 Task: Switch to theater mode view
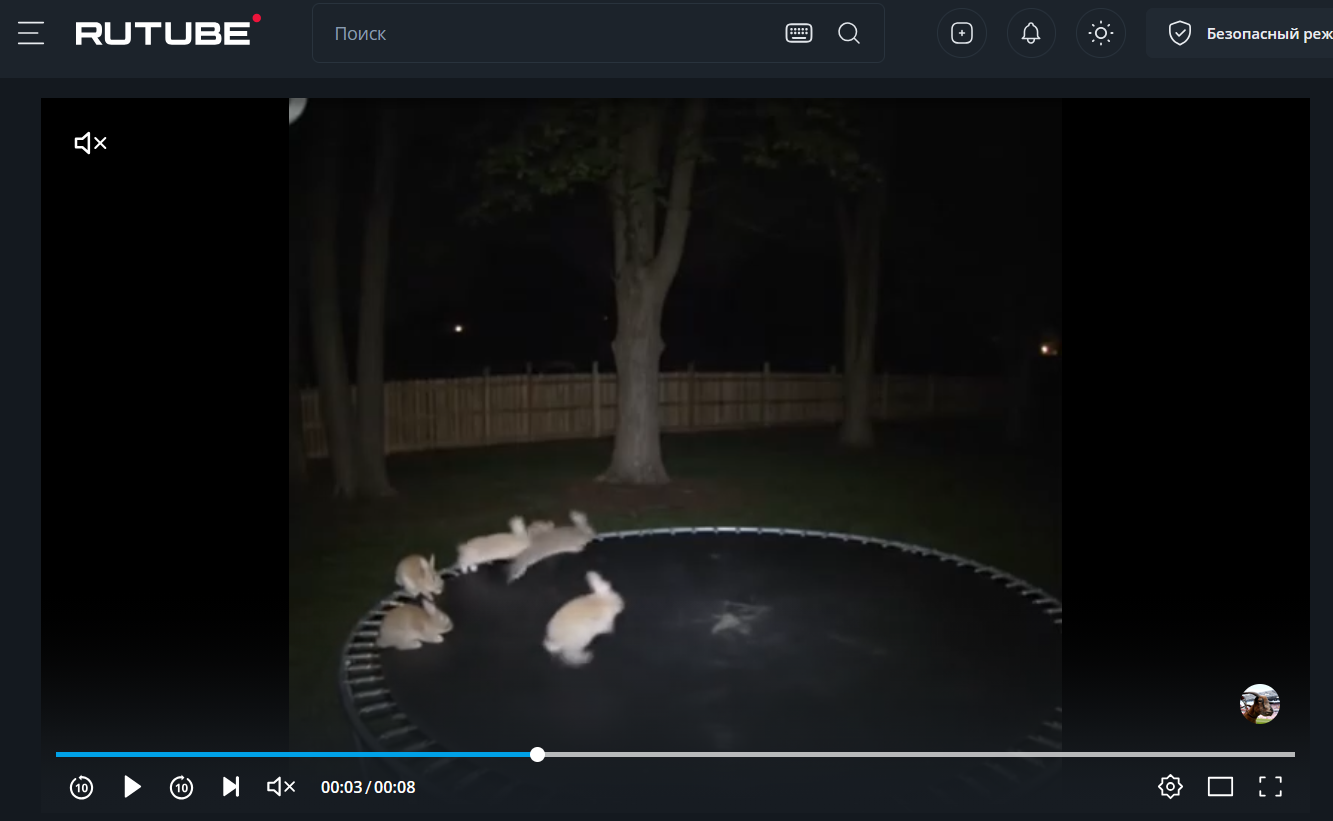(1220, 787)
